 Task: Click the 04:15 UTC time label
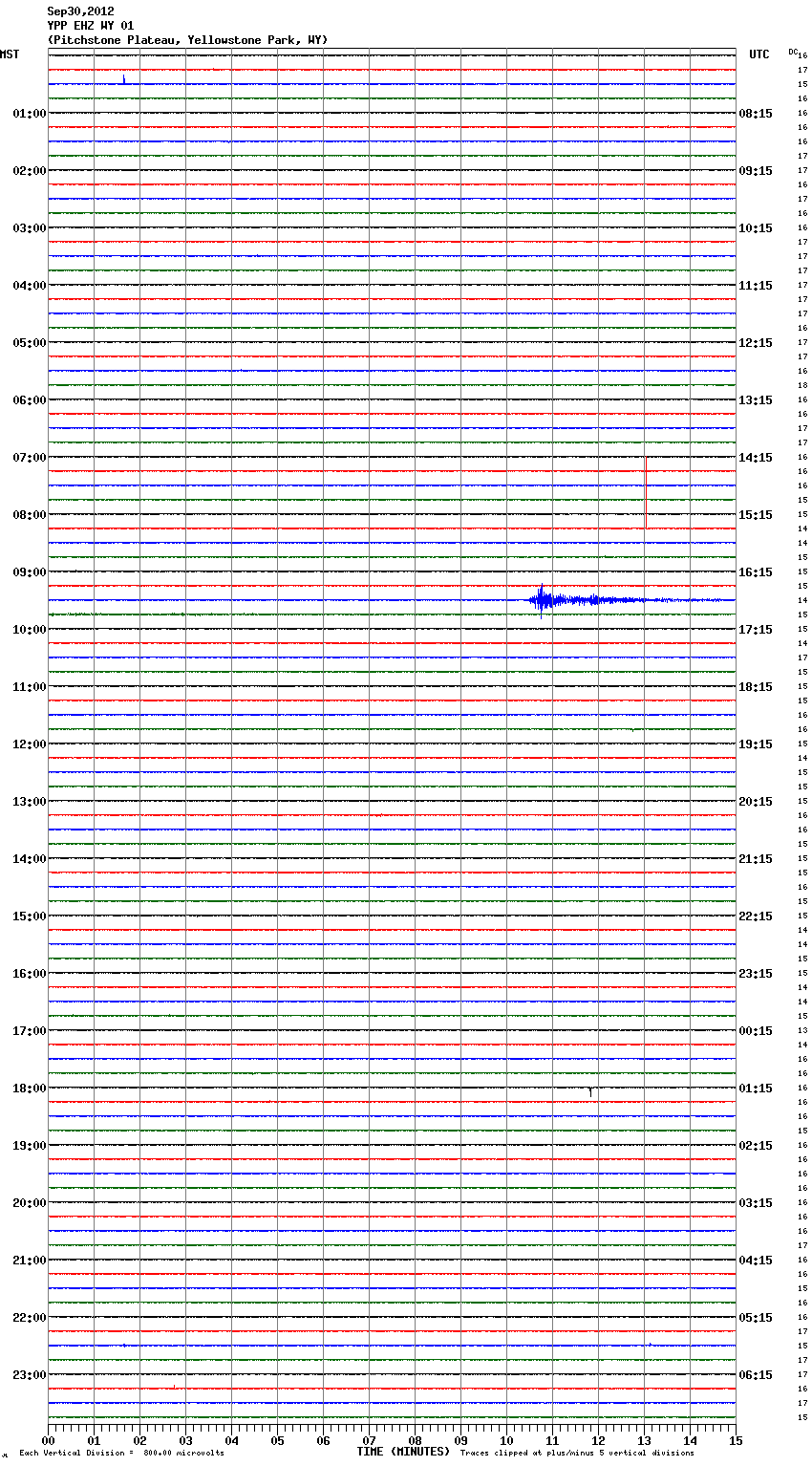tap(756, 1261)
